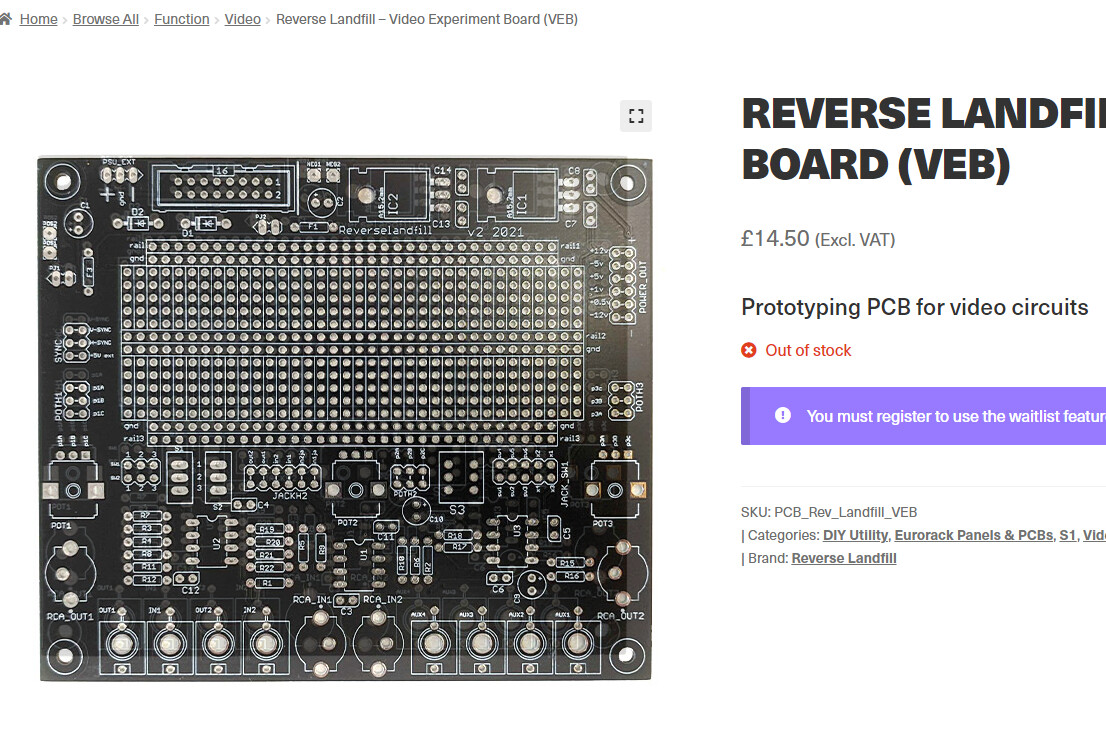Click the purple waitlist register notice
The image size is (1106, 749).
pos(923,416)
